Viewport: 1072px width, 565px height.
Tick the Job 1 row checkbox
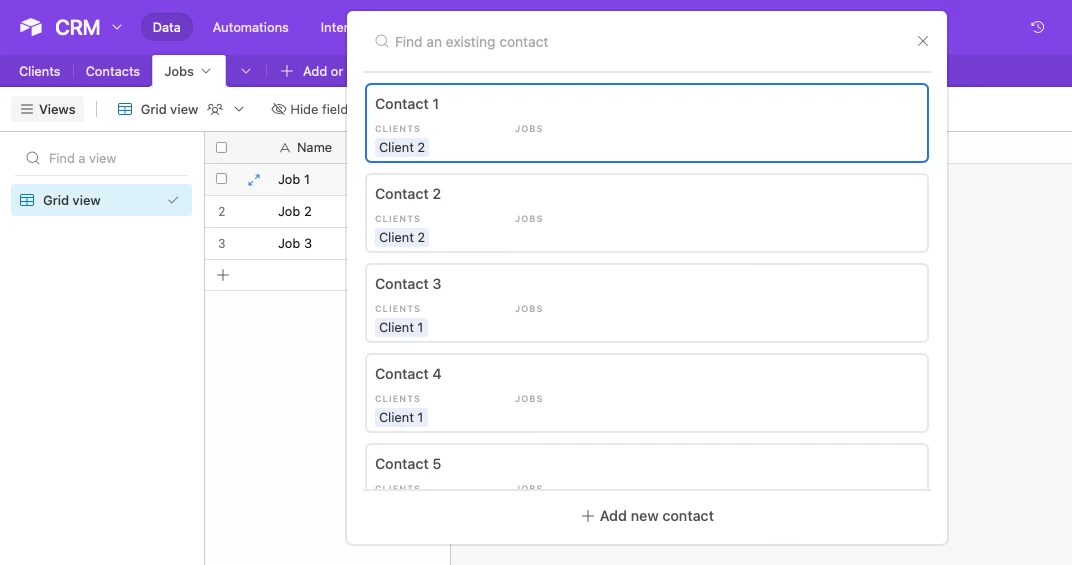point(222,179)
